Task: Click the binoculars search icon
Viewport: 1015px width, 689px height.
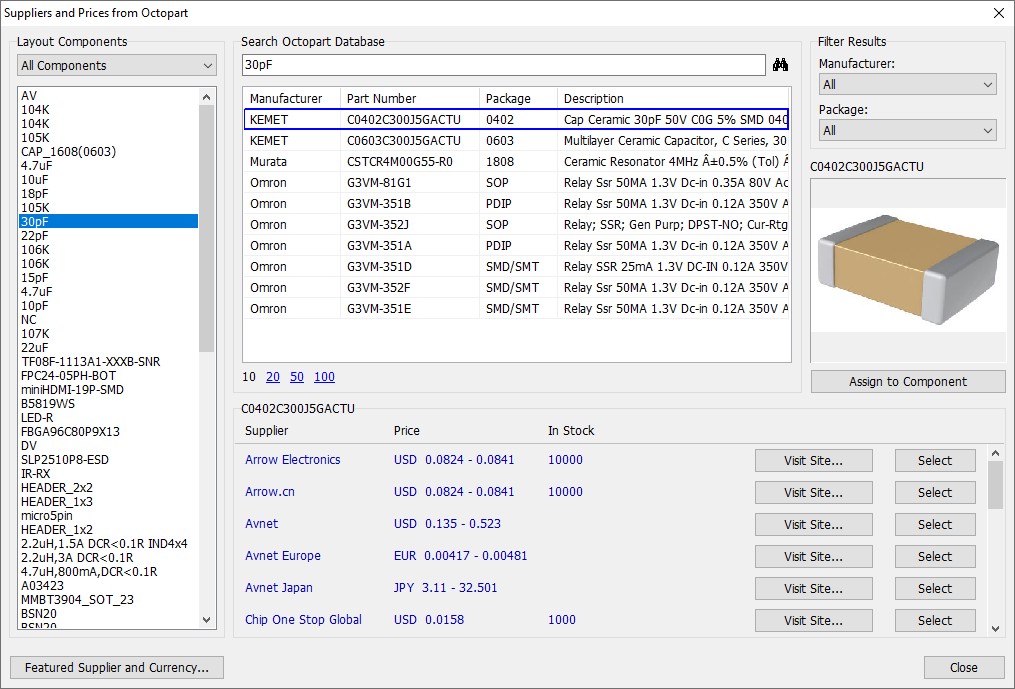Action: pos(780,65)
